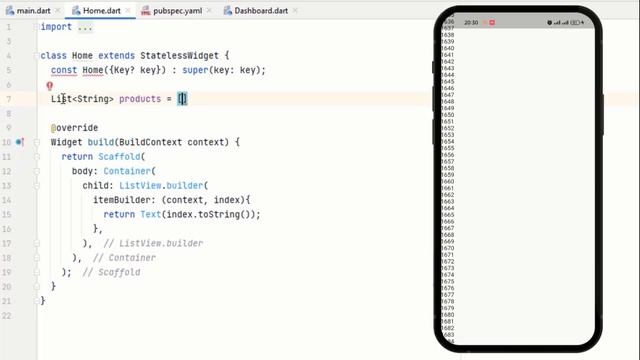This screenshot has height=360, width=640.
Task: Collapse the Home class at line 4
Action: (x=36, y=56)
